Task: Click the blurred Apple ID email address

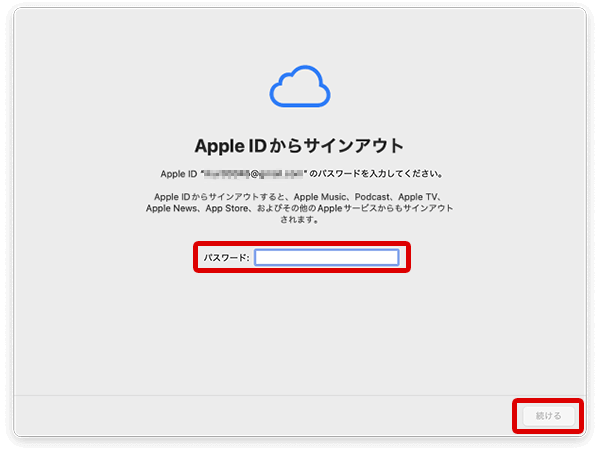Action: [x=253, y=174]
